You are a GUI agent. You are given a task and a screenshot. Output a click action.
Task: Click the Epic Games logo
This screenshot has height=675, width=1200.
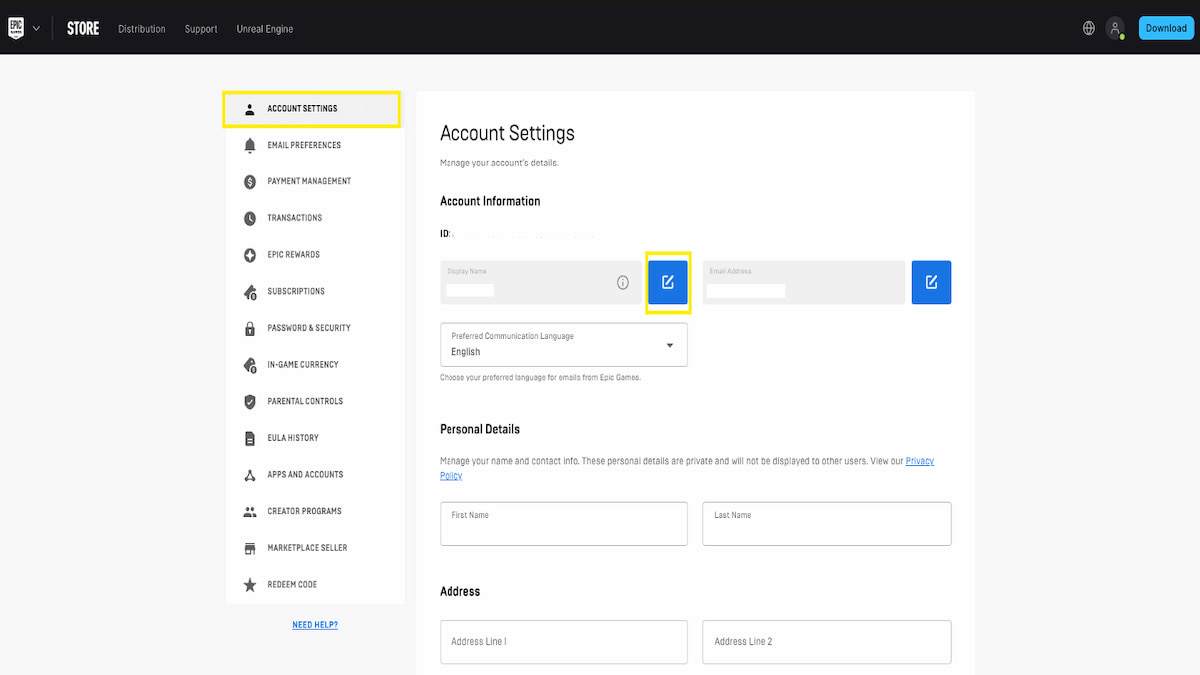point(16,28)
